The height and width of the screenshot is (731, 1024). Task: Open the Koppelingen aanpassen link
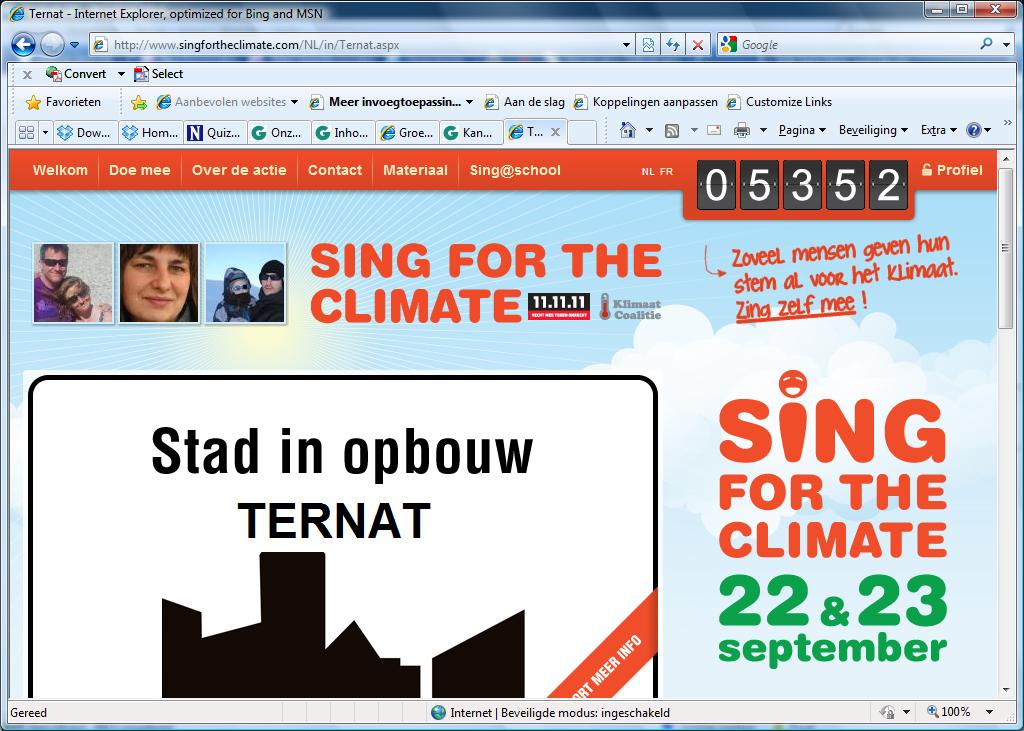pyautogui.click(x=645, y=102)
